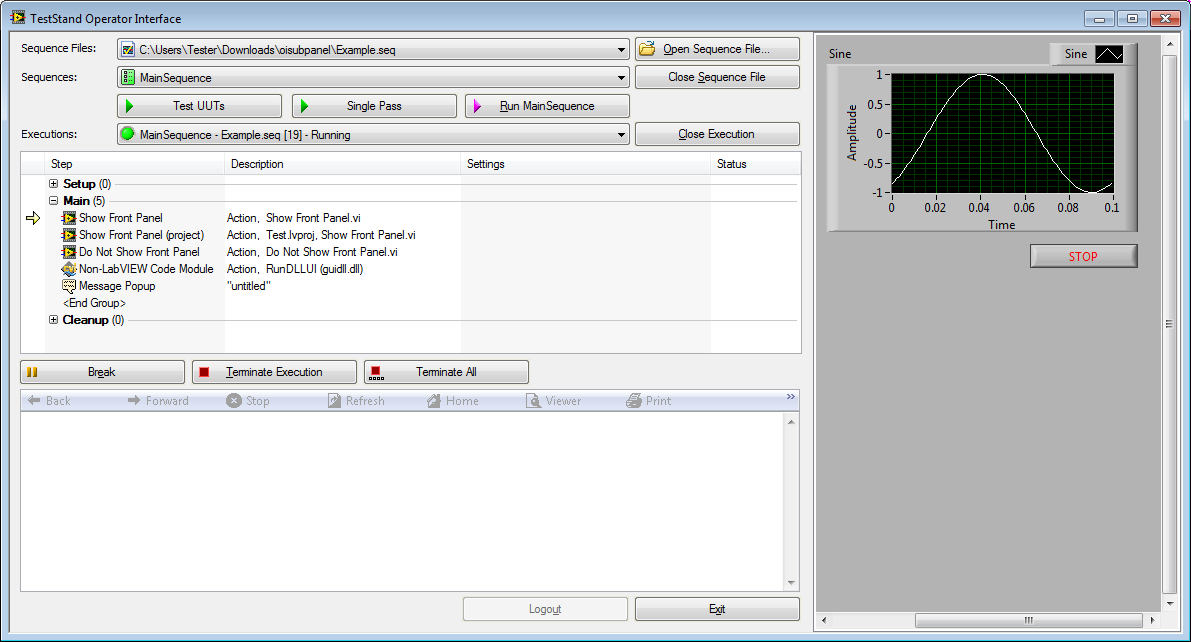Viewport: 1191px width, 642px height.
Task: Click the sequence file icon in path field
Action: pos(128,49)
